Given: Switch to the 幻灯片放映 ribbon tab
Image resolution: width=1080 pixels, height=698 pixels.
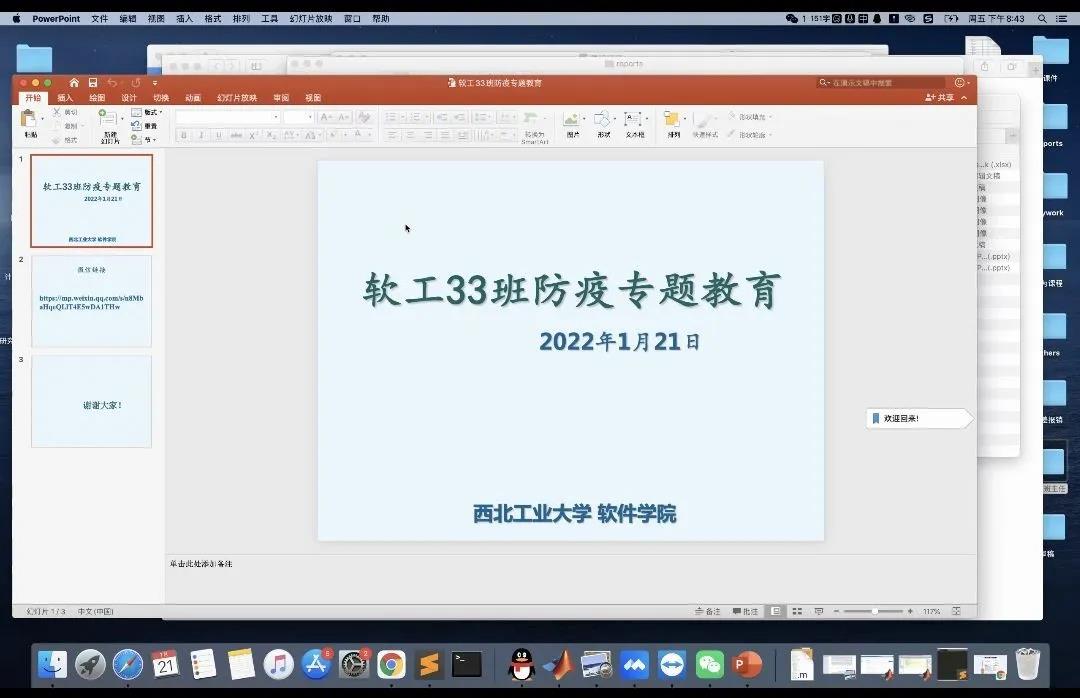Looking at the screenshot, I should tap(237, 98).
